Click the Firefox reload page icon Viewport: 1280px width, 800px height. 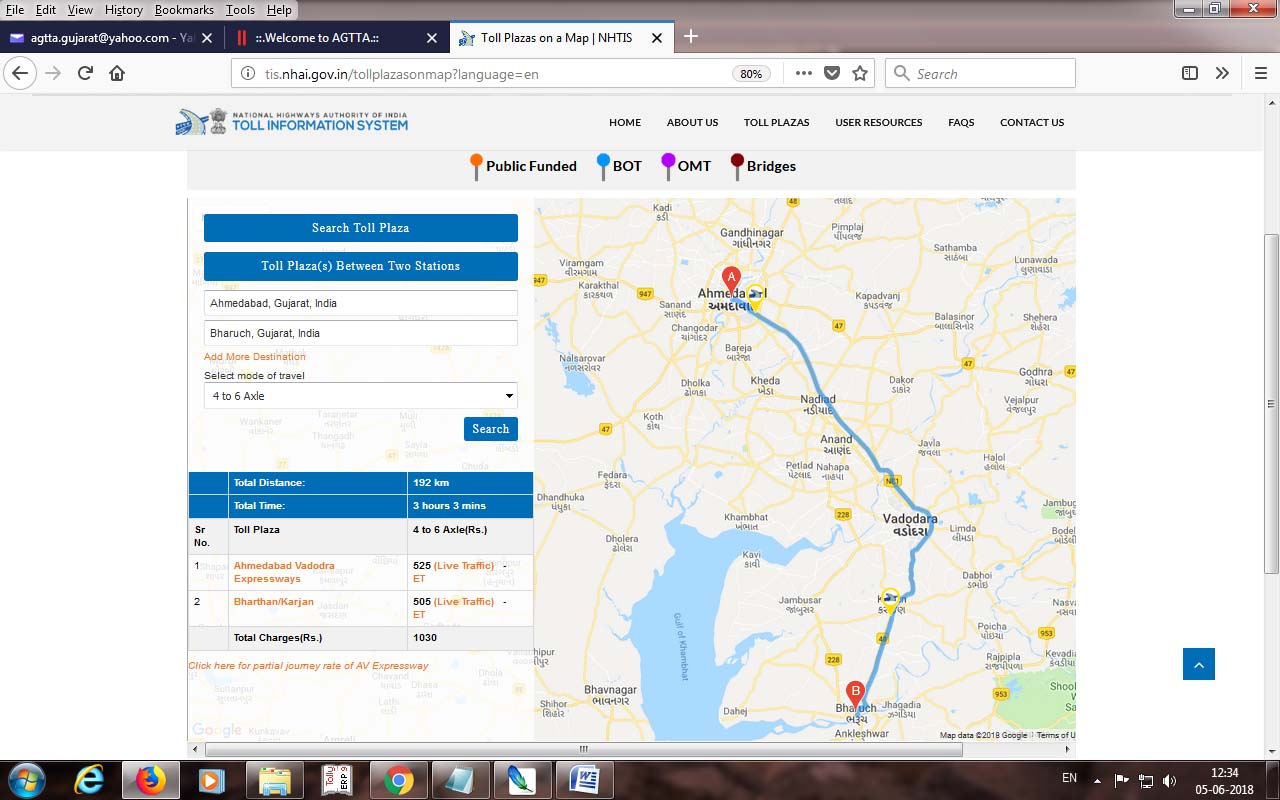pos(85,73)
